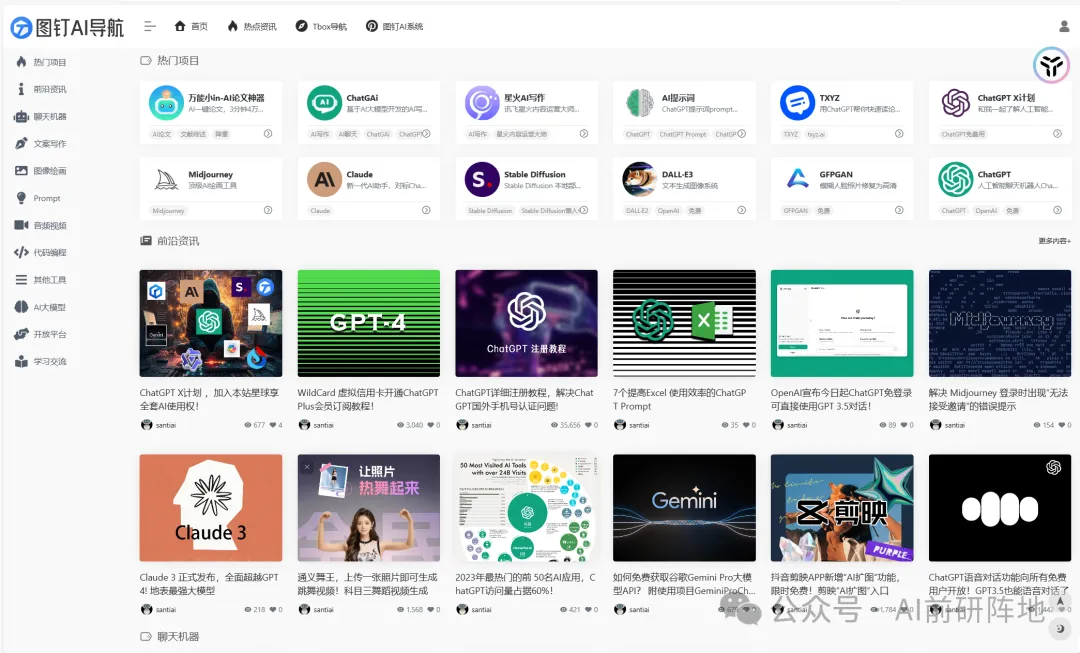1080x653 pixels.
Task: Click the arrow button on DALL-E3 card
Action: coord(741,210)
